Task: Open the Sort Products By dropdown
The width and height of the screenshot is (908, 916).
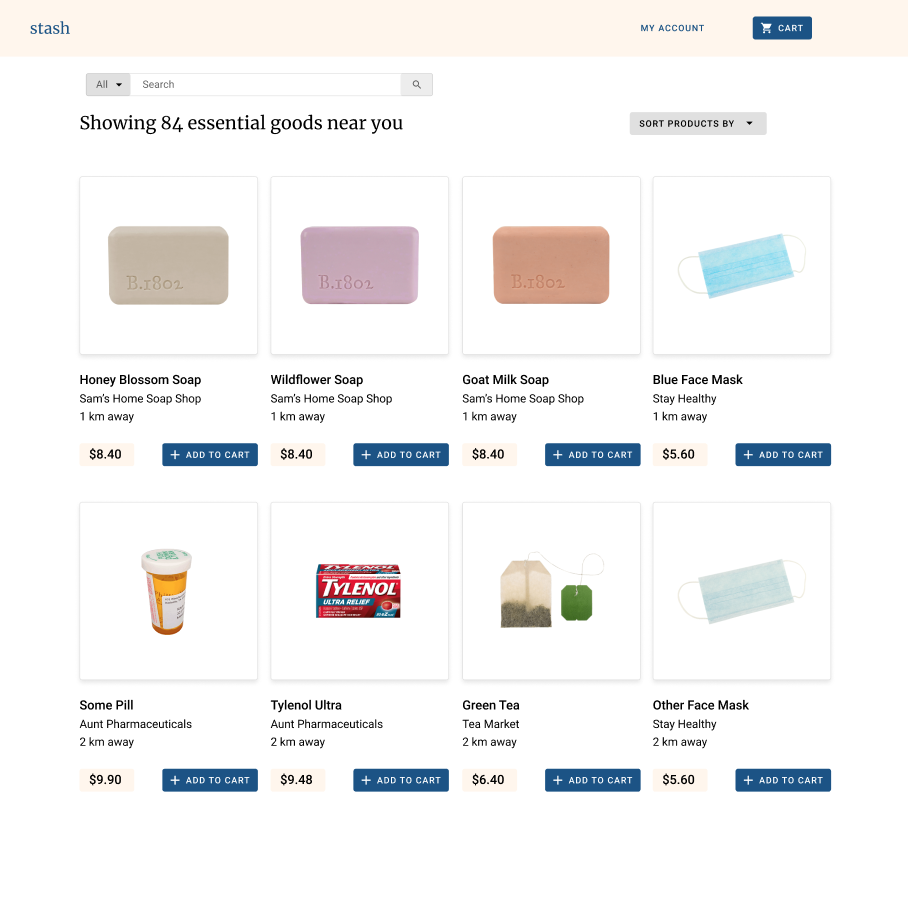Action: 698,123
